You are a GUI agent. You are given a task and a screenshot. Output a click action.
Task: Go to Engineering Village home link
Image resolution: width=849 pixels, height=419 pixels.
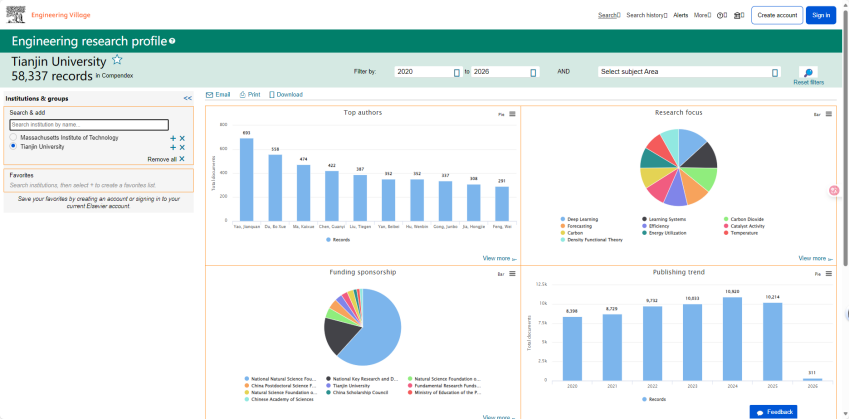click(x=61, y=15)
